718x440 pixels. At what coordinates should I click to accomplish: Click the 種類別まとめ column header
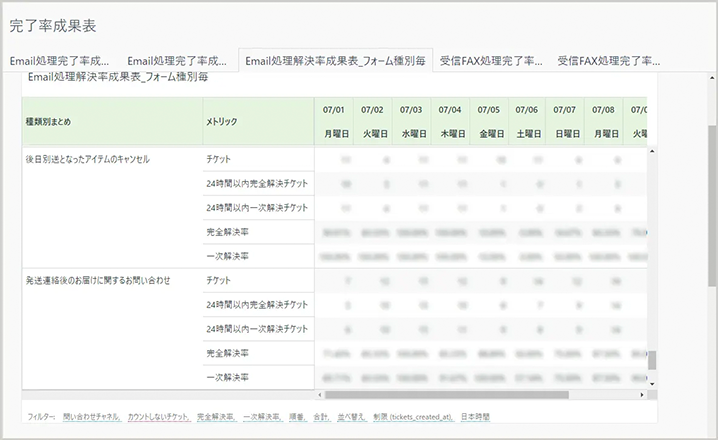pyautogui.click(x=48, y=122)
